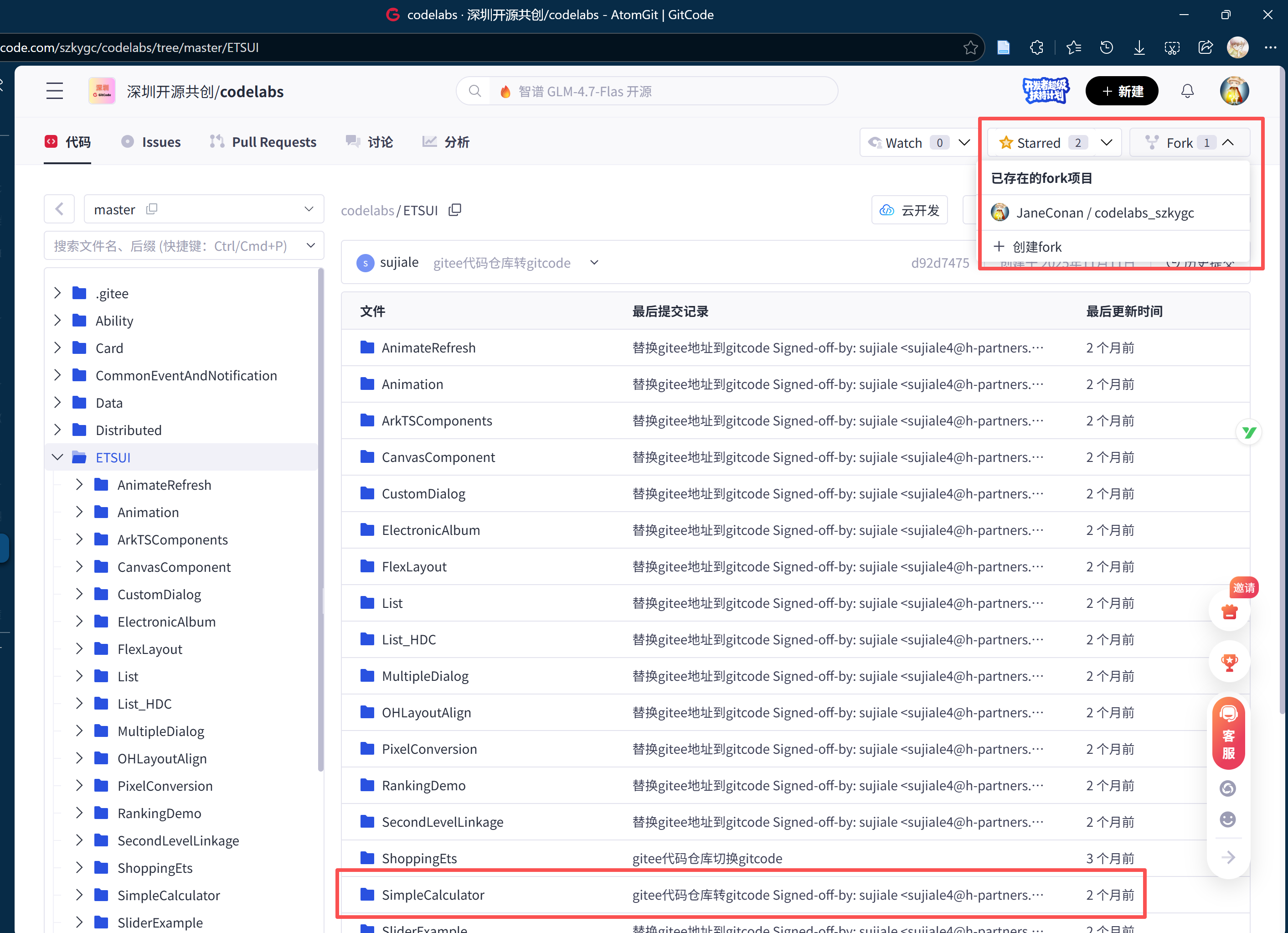Open browser downloads icon
The width and height of the screenshot is (1288, 933).
1139,48
